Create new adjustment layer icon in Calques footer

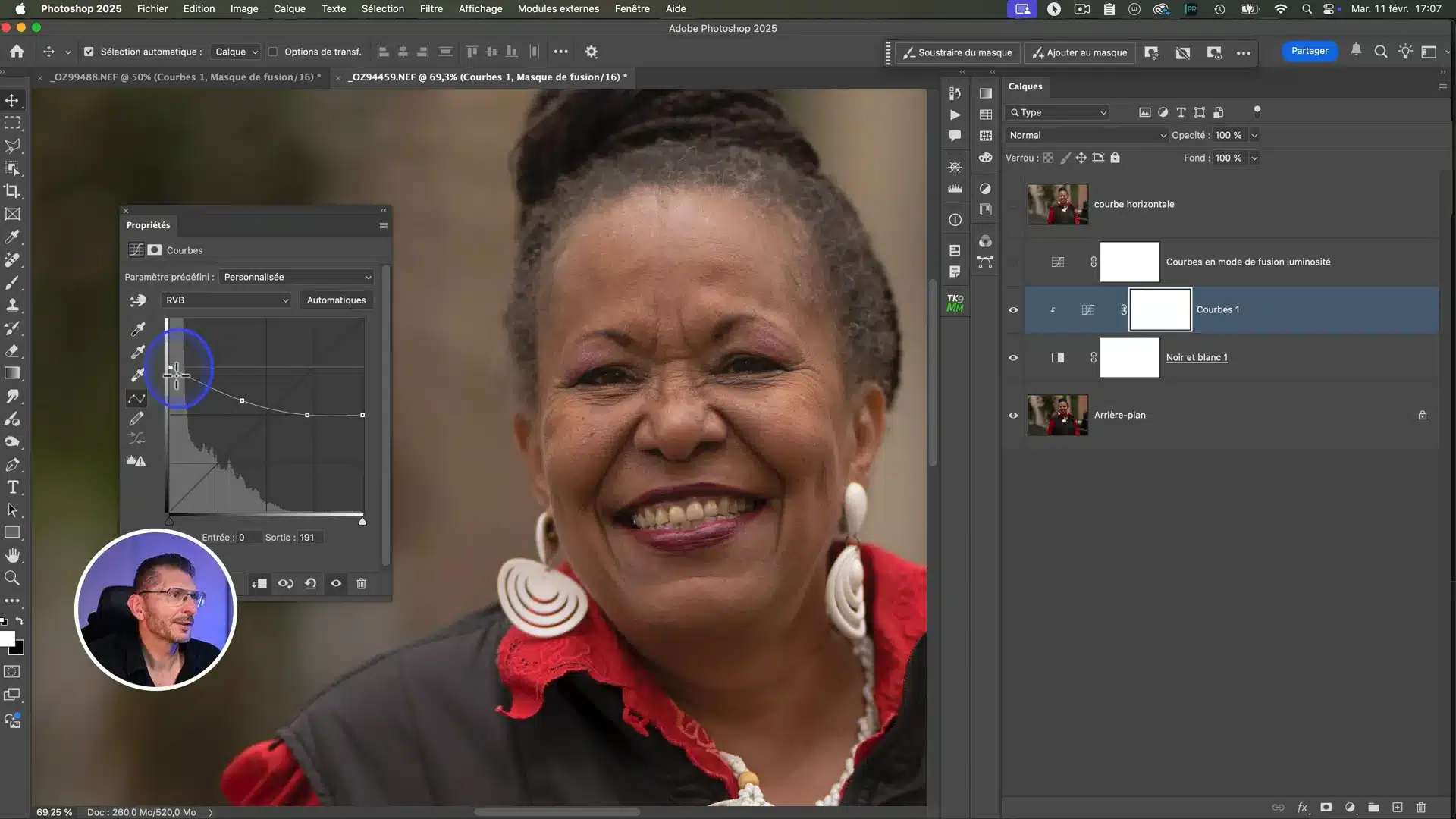pos(1350,807)
